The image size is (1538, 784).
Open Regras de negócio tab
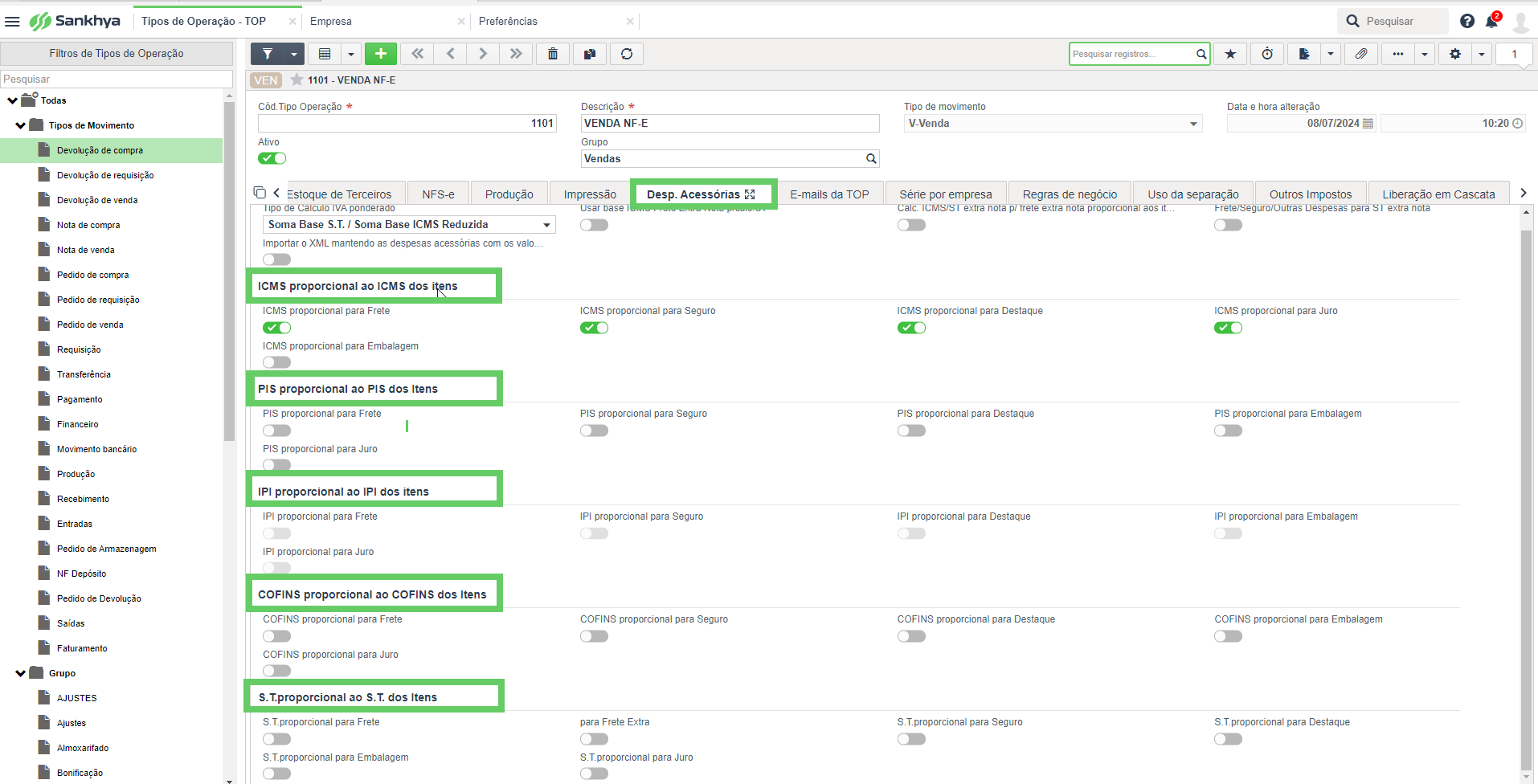pos(1070,194)
